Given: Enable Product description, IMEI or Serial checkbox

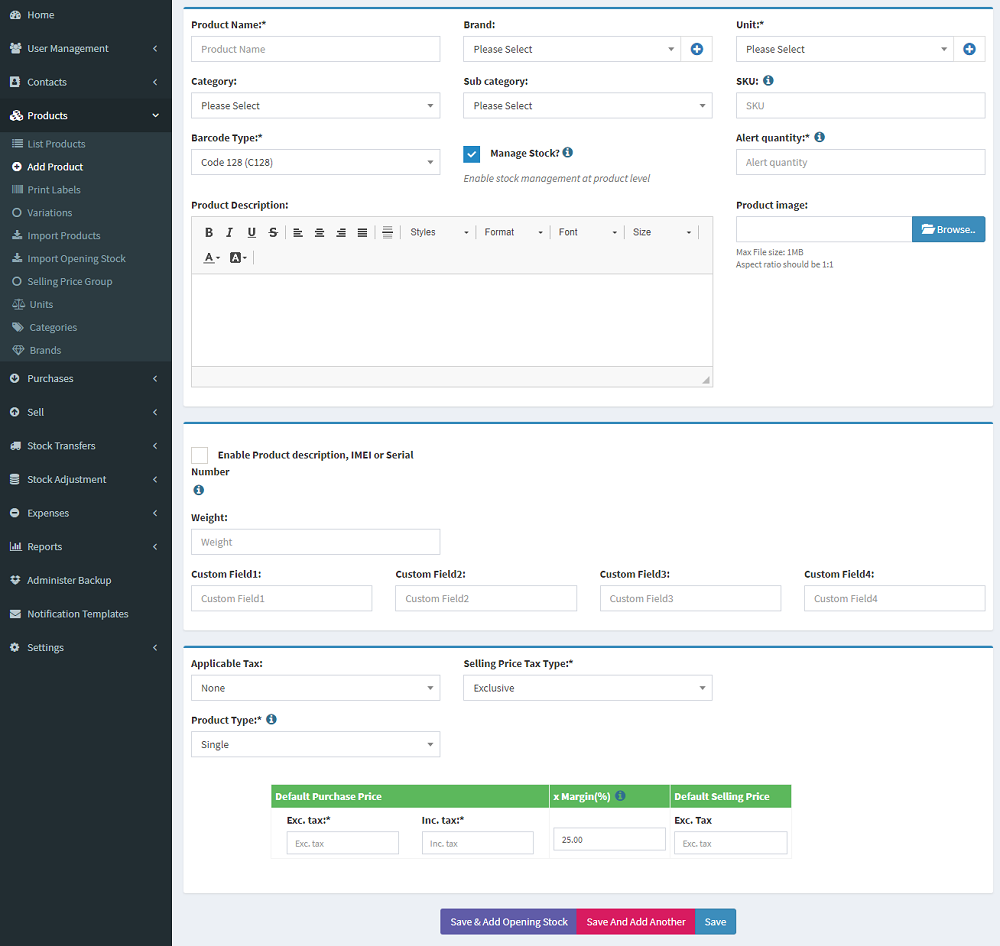Looking at the screenshot, I should click(x=200, y=455).
